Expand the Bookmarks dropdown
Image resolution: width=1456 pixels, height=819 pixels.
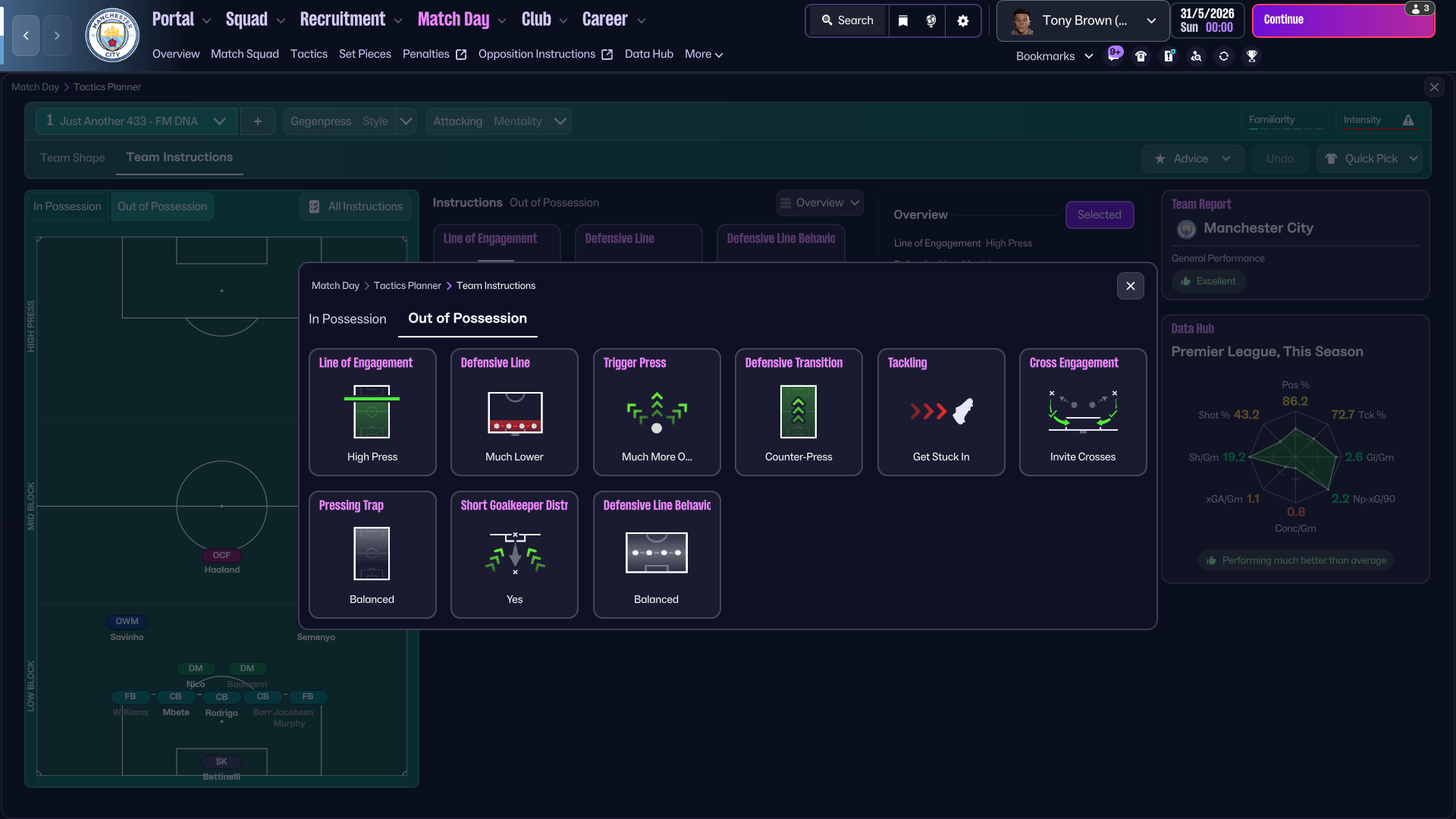[x=1054, y=56]
